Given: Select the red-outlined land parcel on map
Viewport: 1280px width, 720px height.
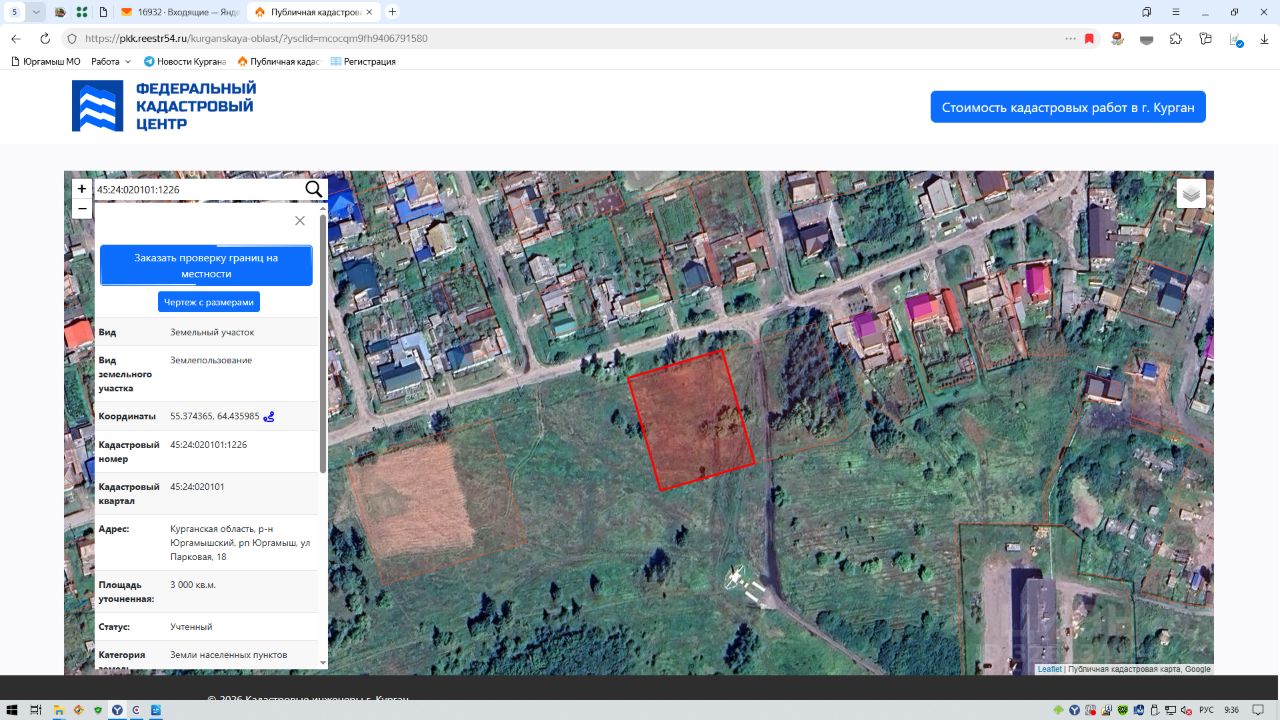Looking at the screenshot, I should [691, 420].
